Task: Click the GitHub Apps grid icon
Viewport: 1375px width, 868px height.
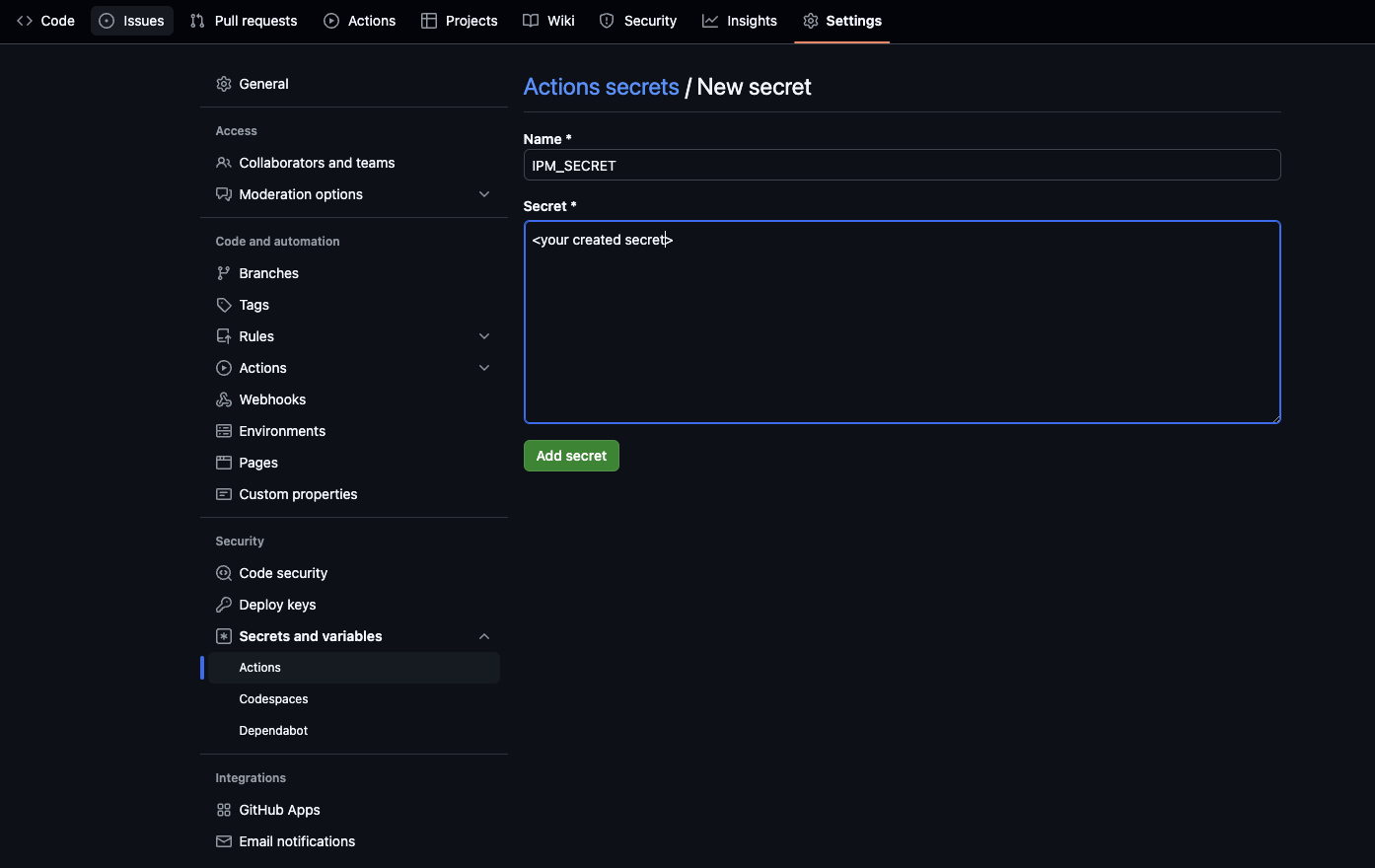Action: [x=224, y=810]
